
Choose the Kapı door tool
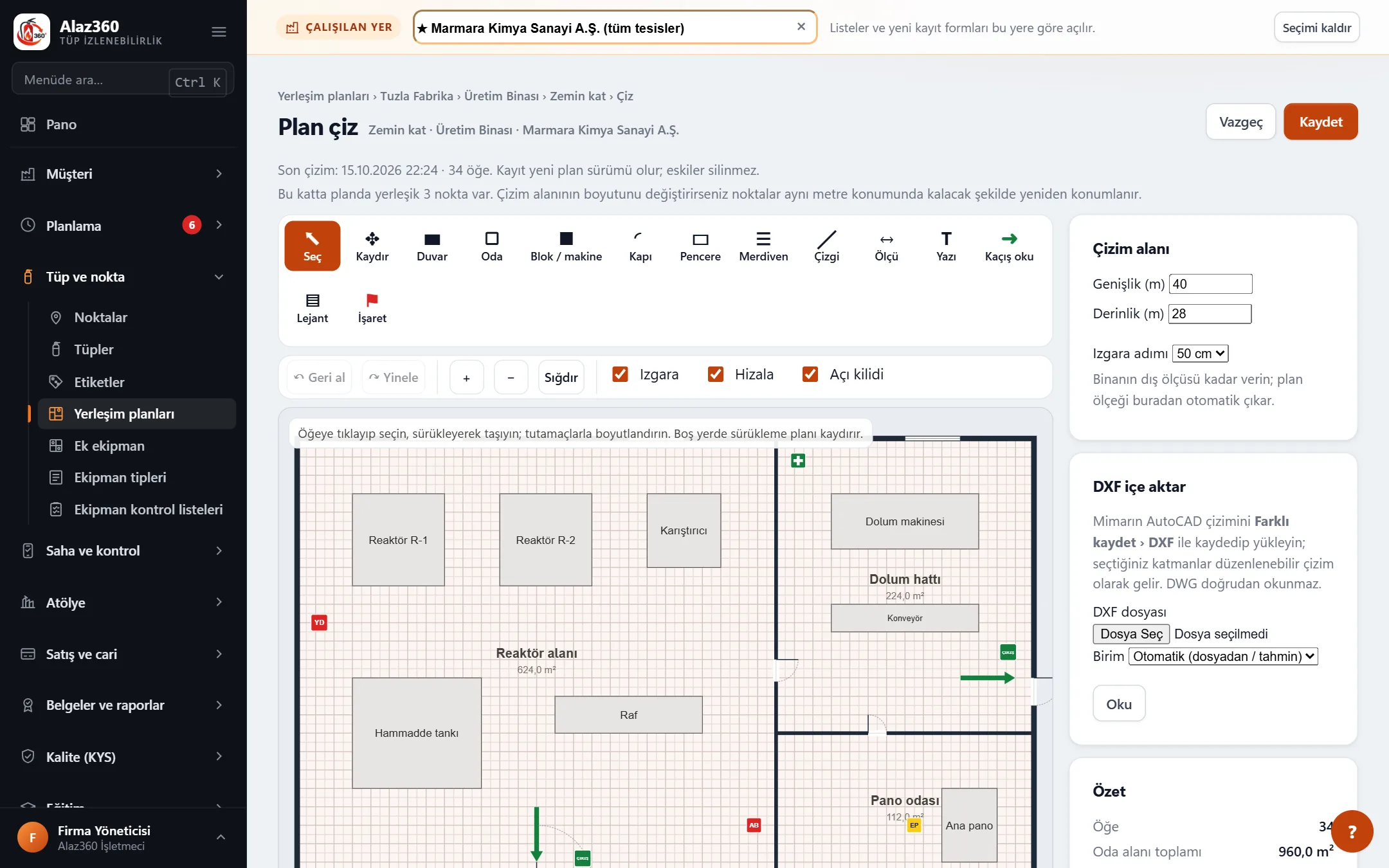coord(640,246)
